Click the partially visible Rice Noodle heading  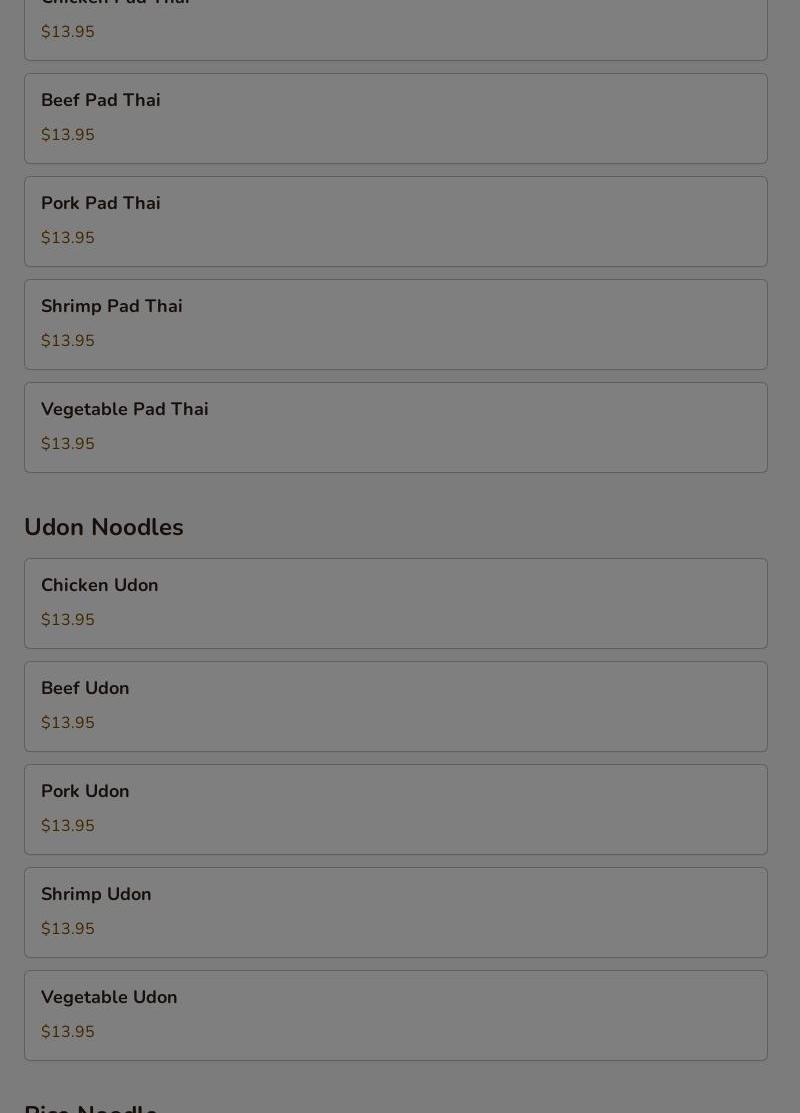click(91, 1107)
